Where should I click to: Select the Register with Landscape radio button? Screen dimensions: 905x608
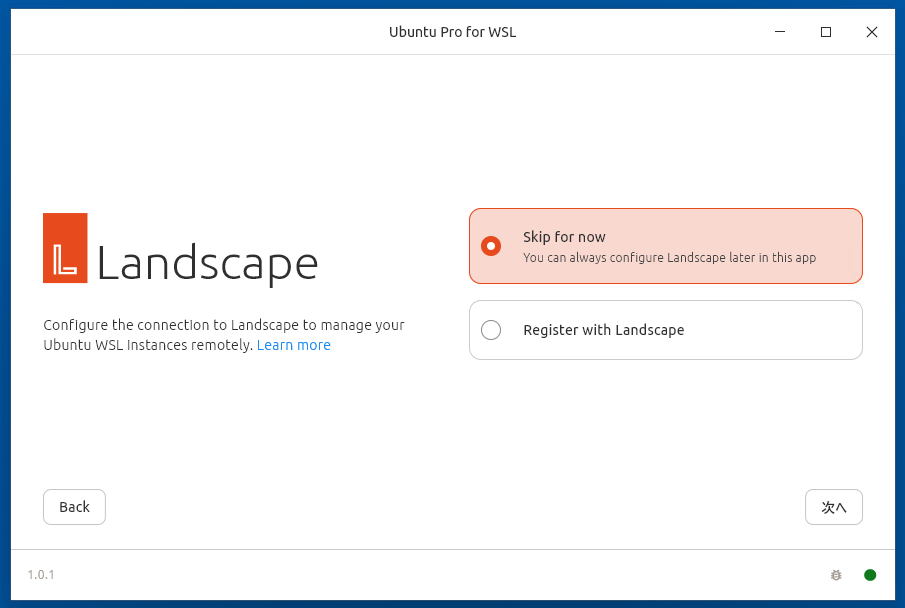point(491,330)
